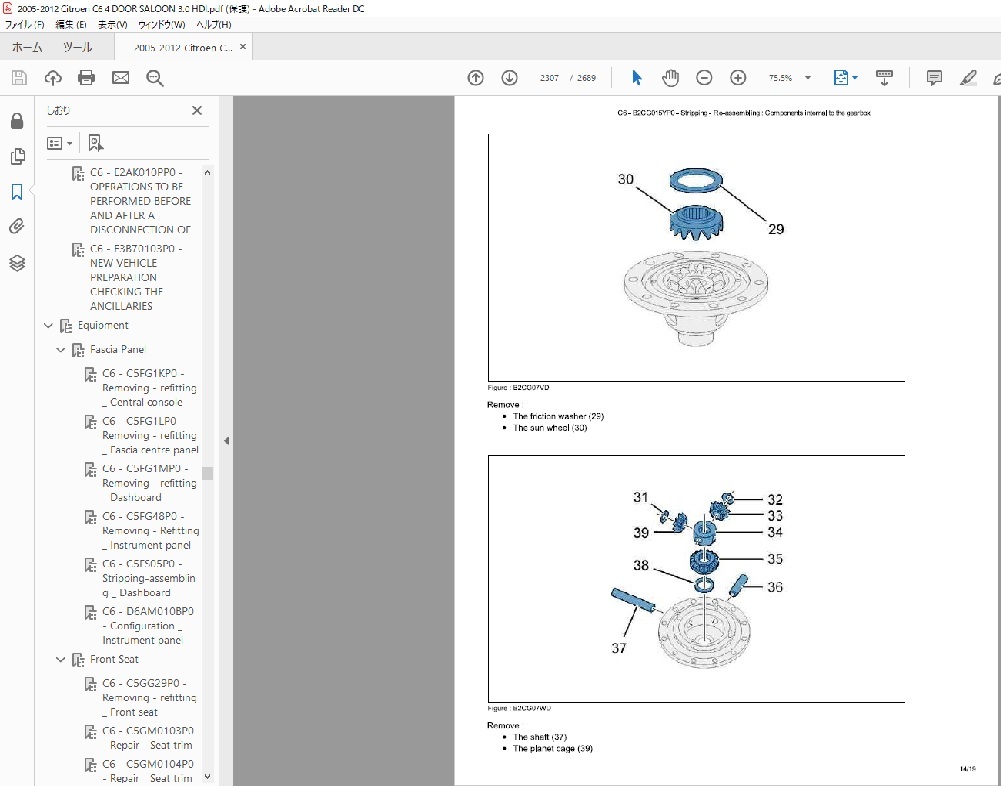Open the Window menu
Screen dimensions: 1001x786
[x=162, y=24]
